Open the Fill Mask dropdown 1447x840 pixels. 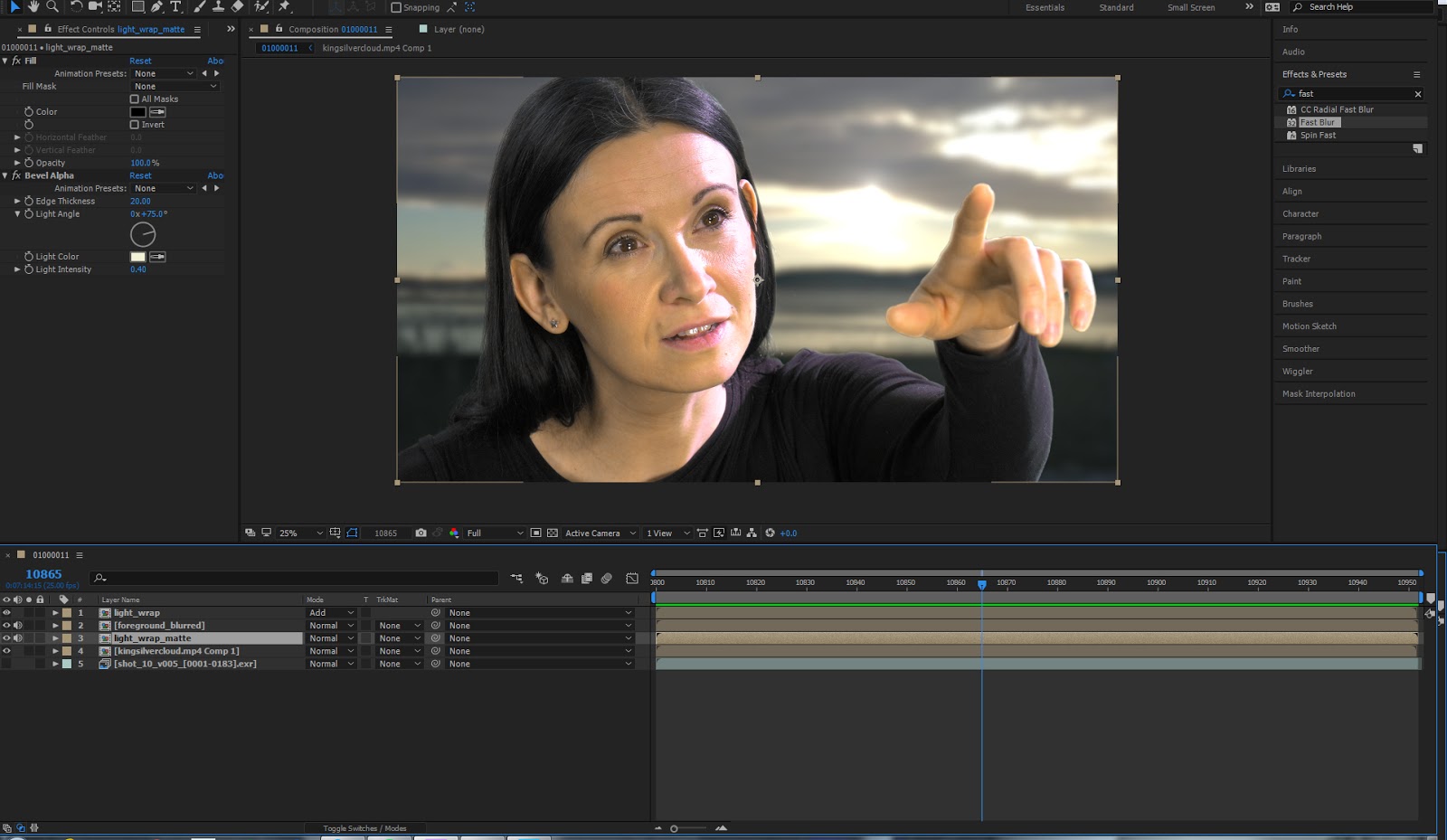[x=175, y=87]
